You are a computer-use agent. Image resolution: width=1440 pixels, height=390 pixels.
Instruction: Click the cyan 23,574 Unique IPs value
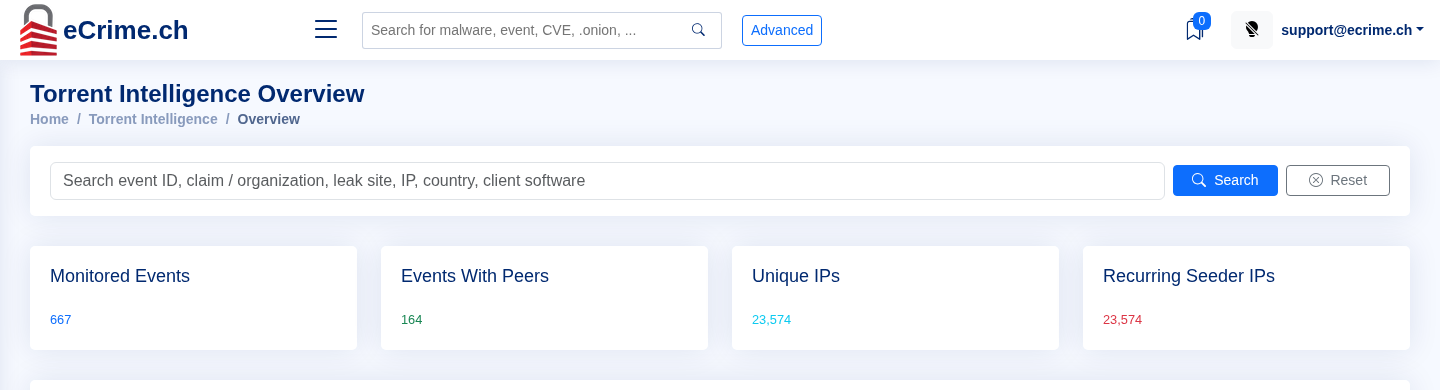pos(772,320)
